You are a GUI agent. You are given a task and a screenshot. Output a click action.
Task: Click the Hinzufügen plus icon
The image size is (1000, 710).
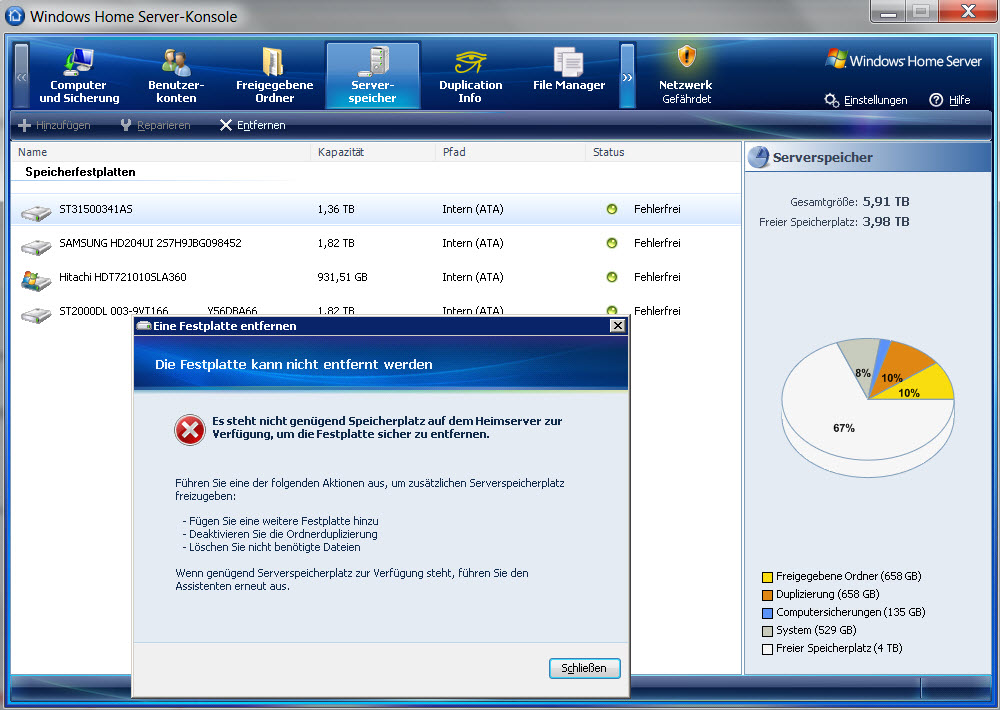click(x=24, y=125)
